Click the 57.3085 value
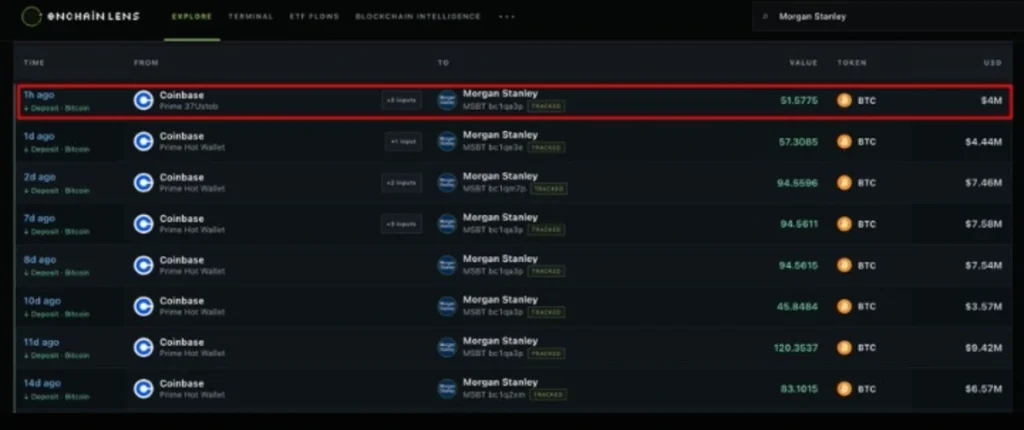The image size is (1024, 430). point(798,142)
